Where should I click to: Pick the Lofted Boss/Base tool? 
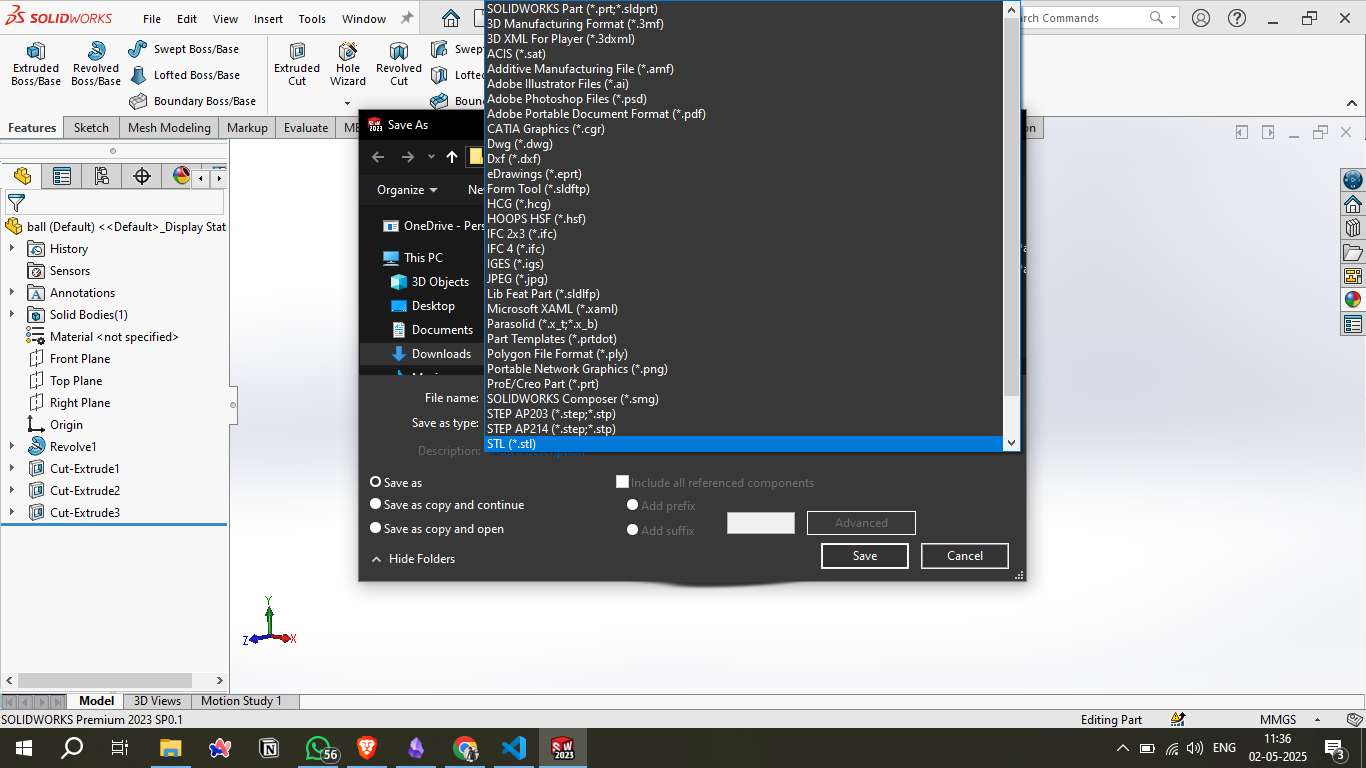(184, 75)
